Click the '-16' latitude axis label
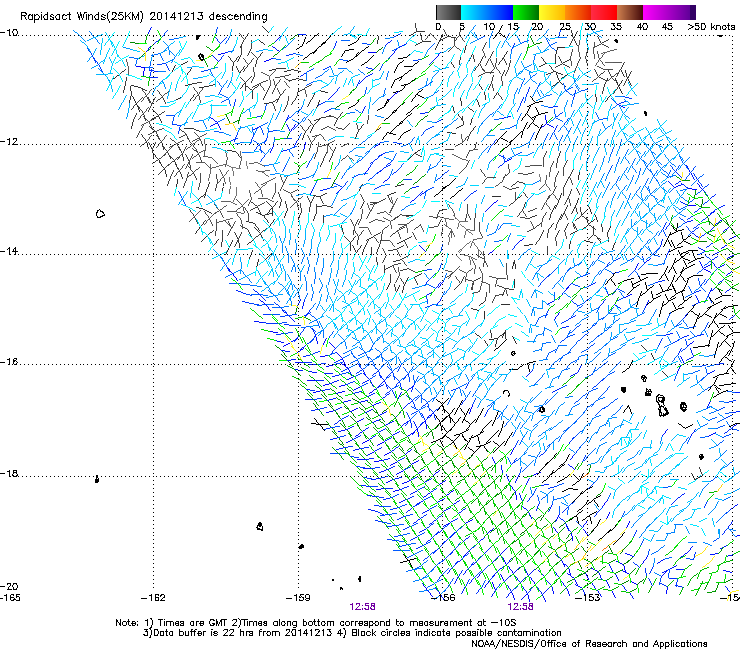The image size is (740, 650). [x=9, y=362]
